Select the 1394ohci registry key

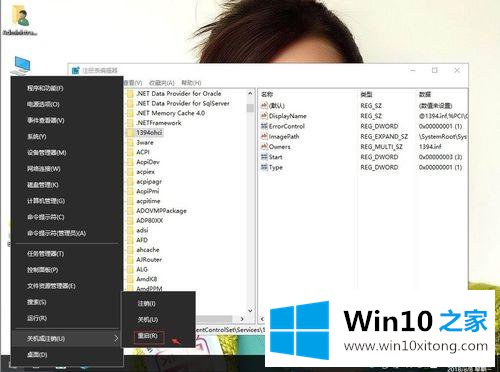[x=149, y=133]
